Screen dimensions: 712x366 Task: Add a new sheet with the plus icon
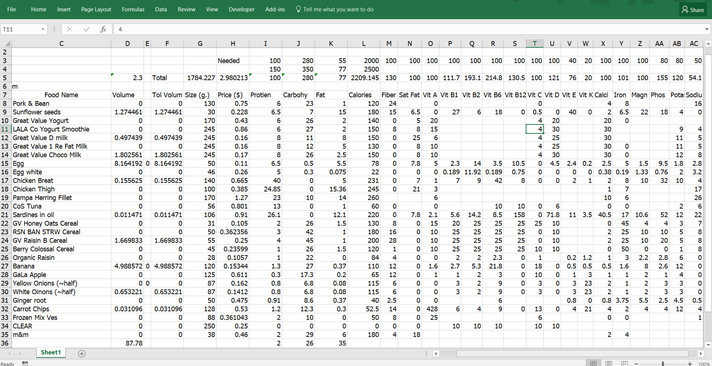point(81,353)
